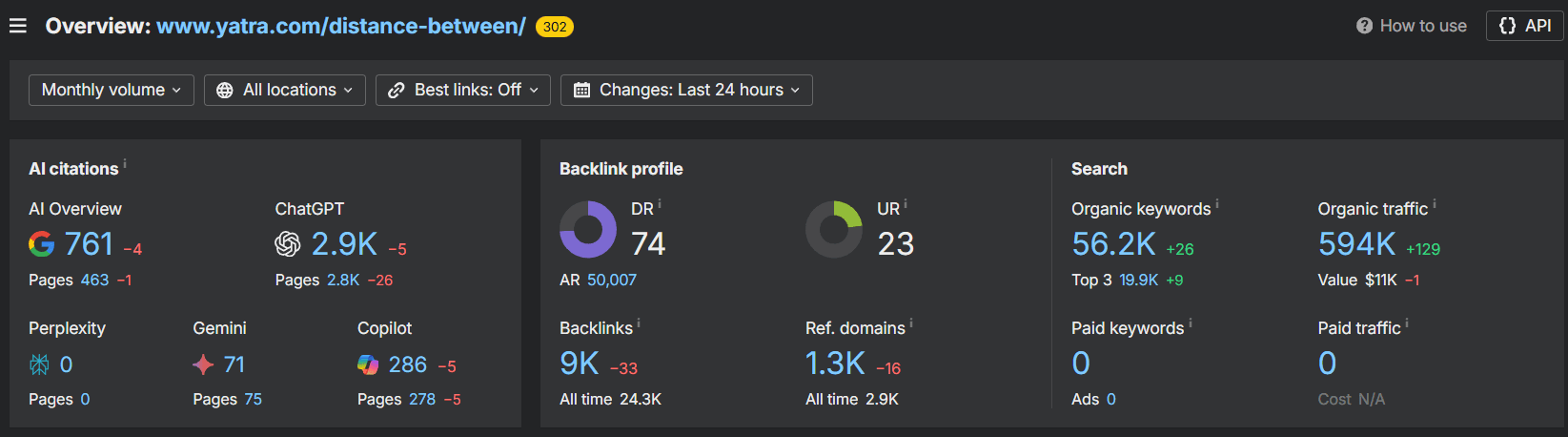Open ChatGPT Pages value 2.8K
The height and width of the screenshot is (437, 1568).
tap(343, 280)
